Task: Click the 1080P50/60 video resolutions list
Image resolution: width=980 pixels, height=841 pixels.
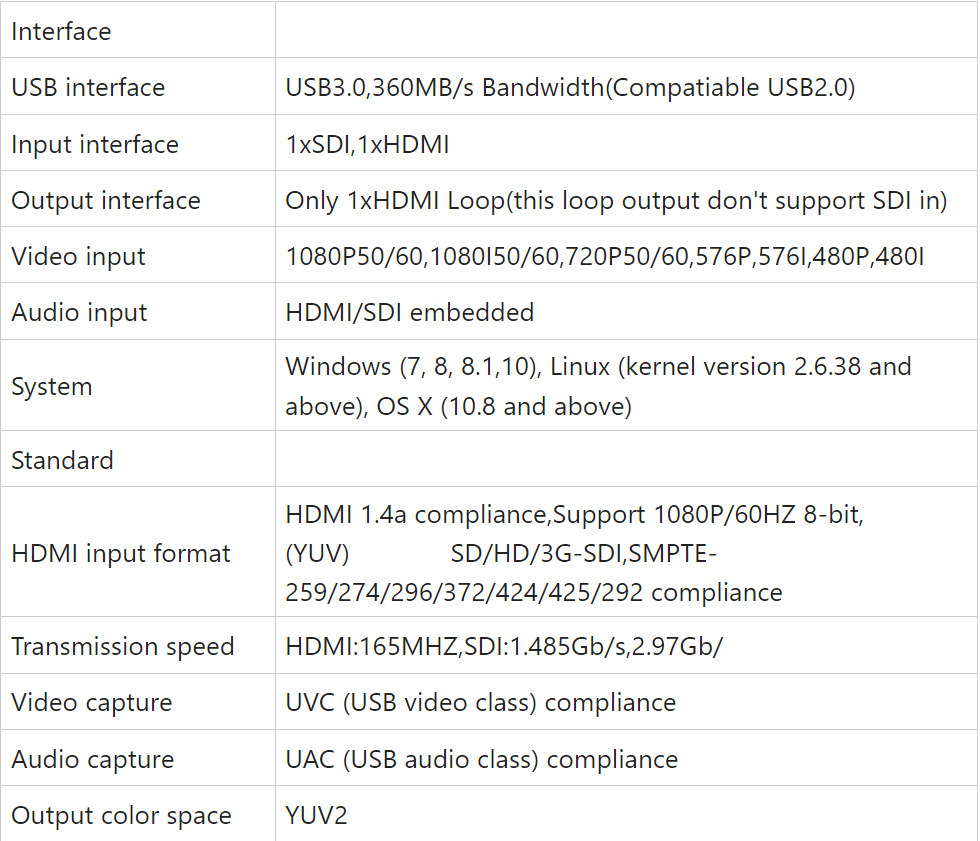Action: point(605,256)
